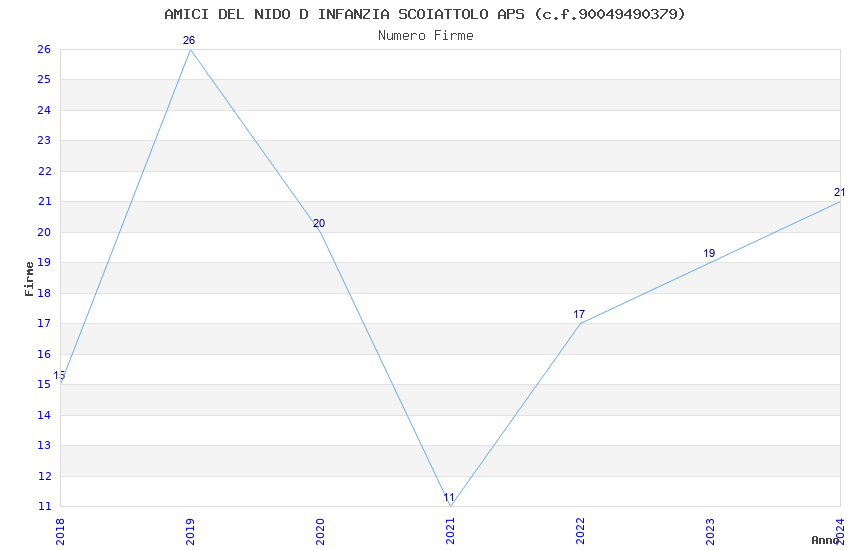Click y-axis tick value 24
Viewport: 850px width, 550px height.
pyautogui.click(x=44, y=110)
